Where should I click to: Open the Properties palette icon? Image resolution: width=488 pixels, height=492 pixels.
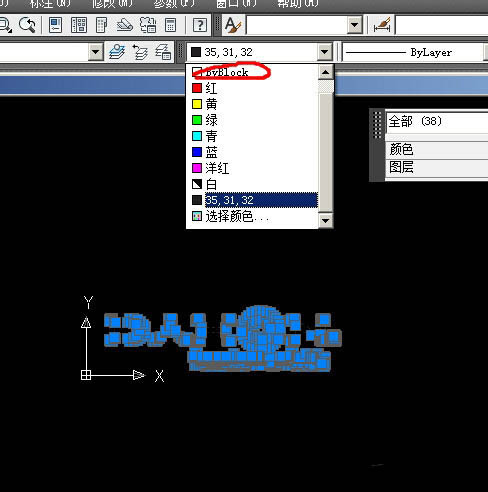tap(55, 25)
